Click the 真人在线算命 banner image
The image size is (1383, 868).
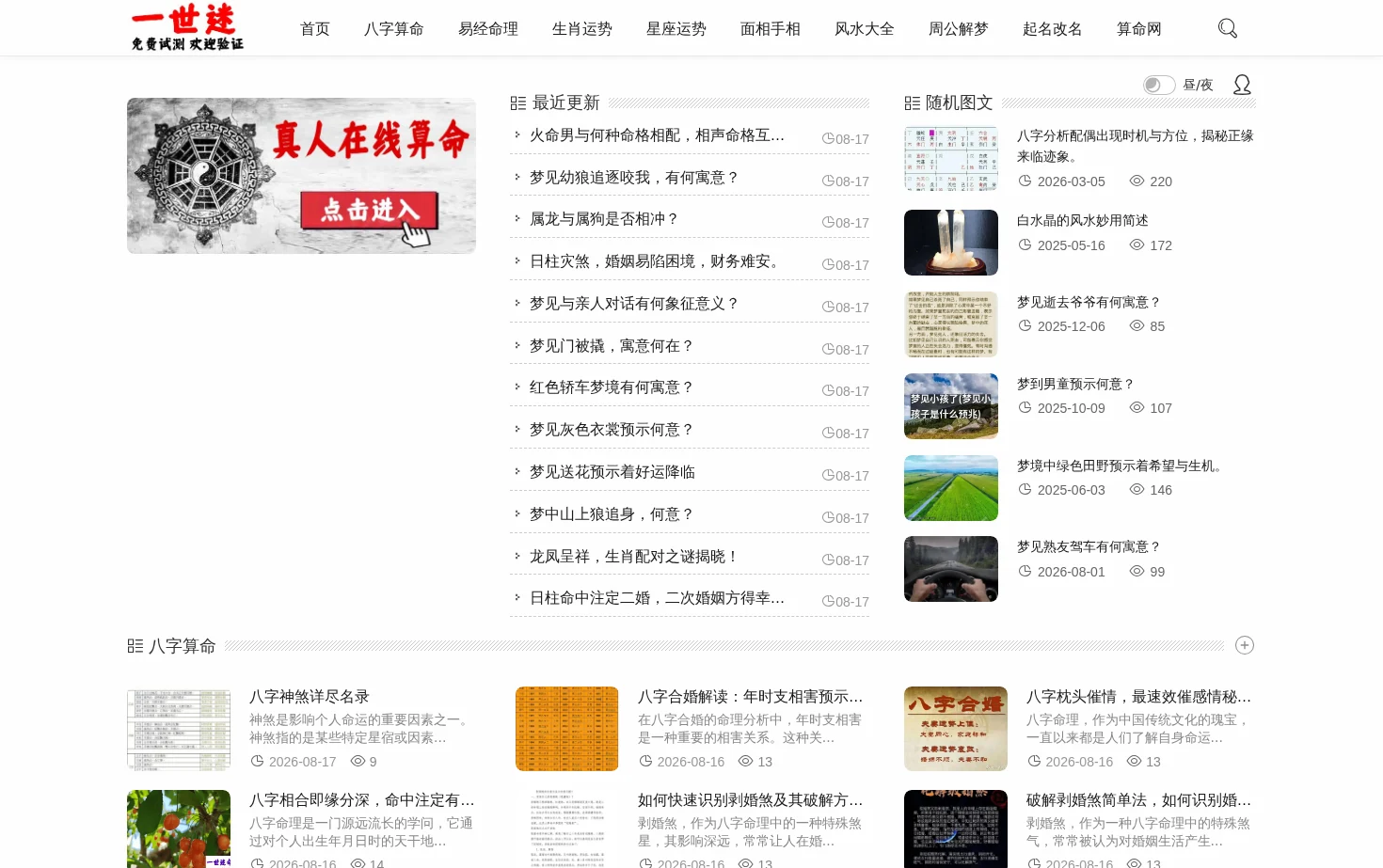(x=301, y=176)
